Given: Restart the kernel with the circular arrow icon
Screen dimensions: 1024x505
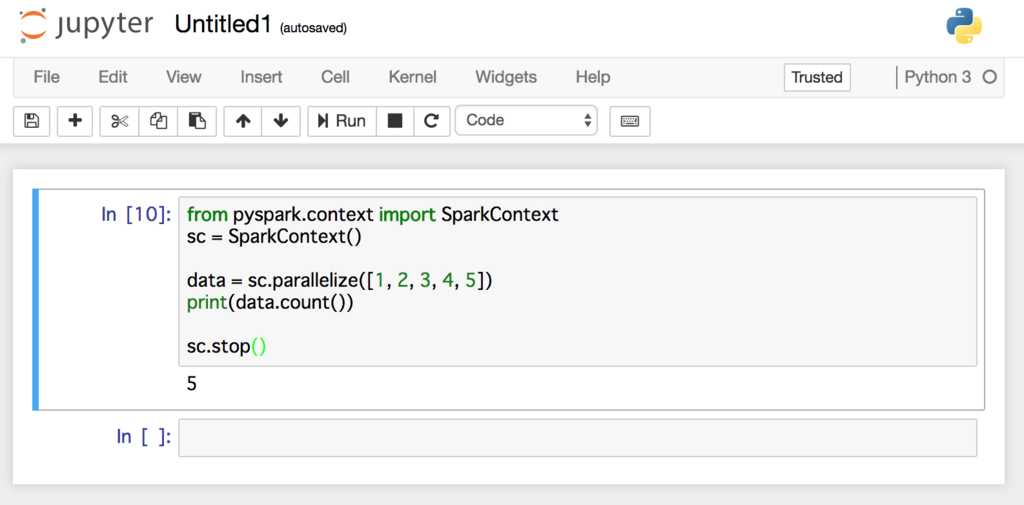Looking at the screenshot, I should [431, 121].
